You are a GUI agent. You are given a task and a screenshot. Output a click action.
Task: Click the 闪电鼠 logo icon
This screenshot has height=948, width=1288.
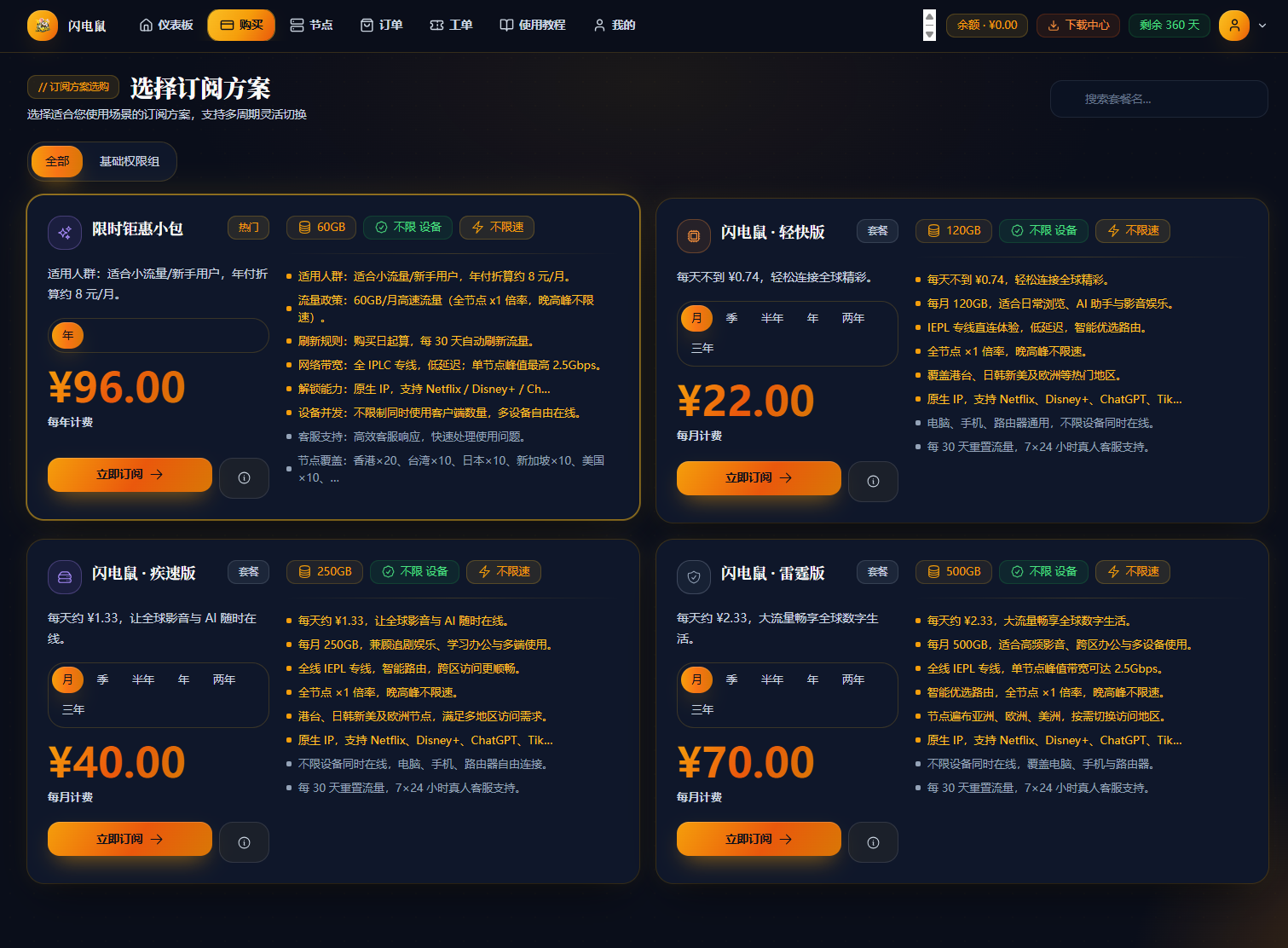(43, 26)
